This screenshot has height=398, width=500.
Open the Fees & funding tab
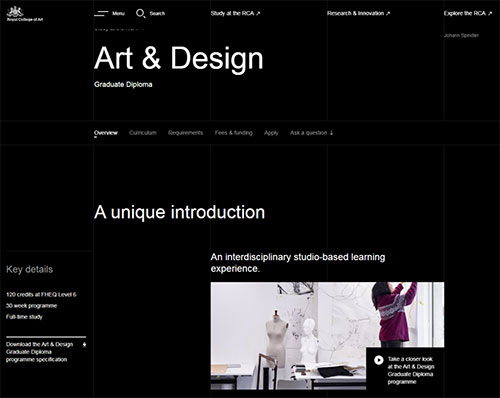coord(234,133)
